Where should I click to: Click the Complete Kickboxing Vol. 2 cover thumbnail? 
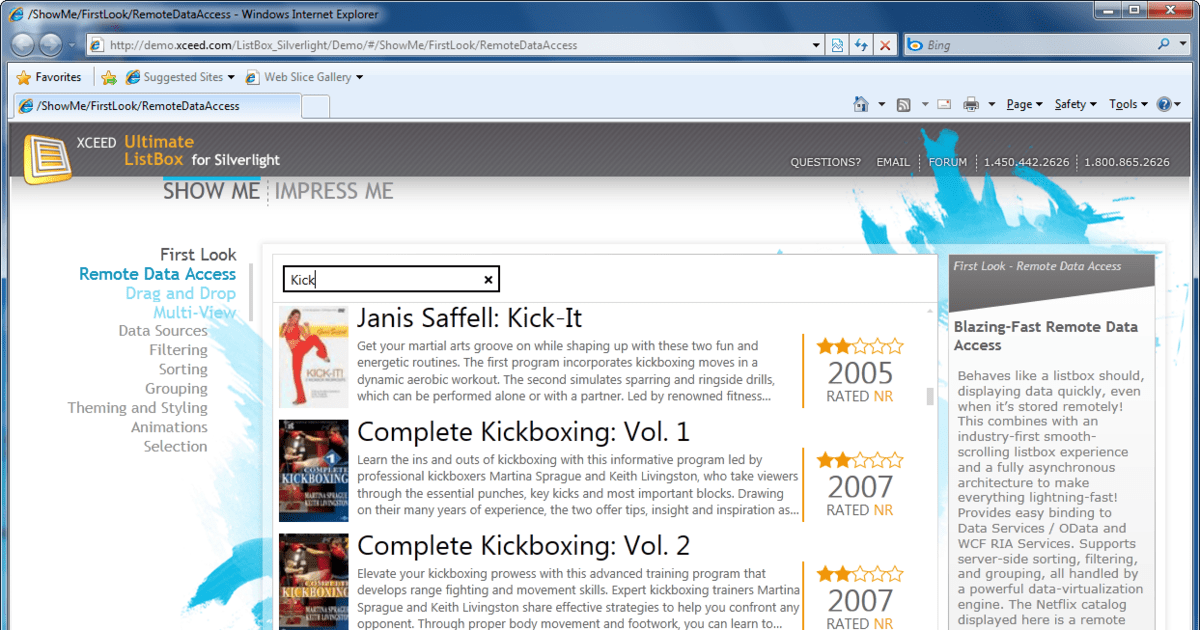point(314,582)
